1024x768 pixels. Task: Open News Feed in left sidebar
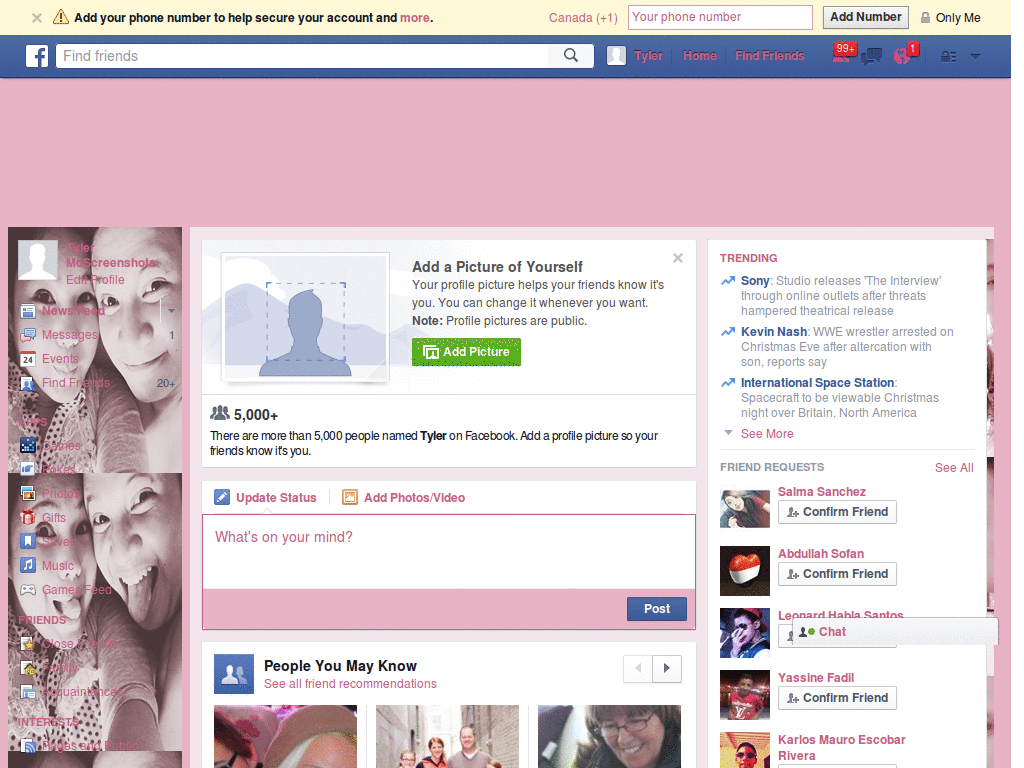[x=73, y=310]
